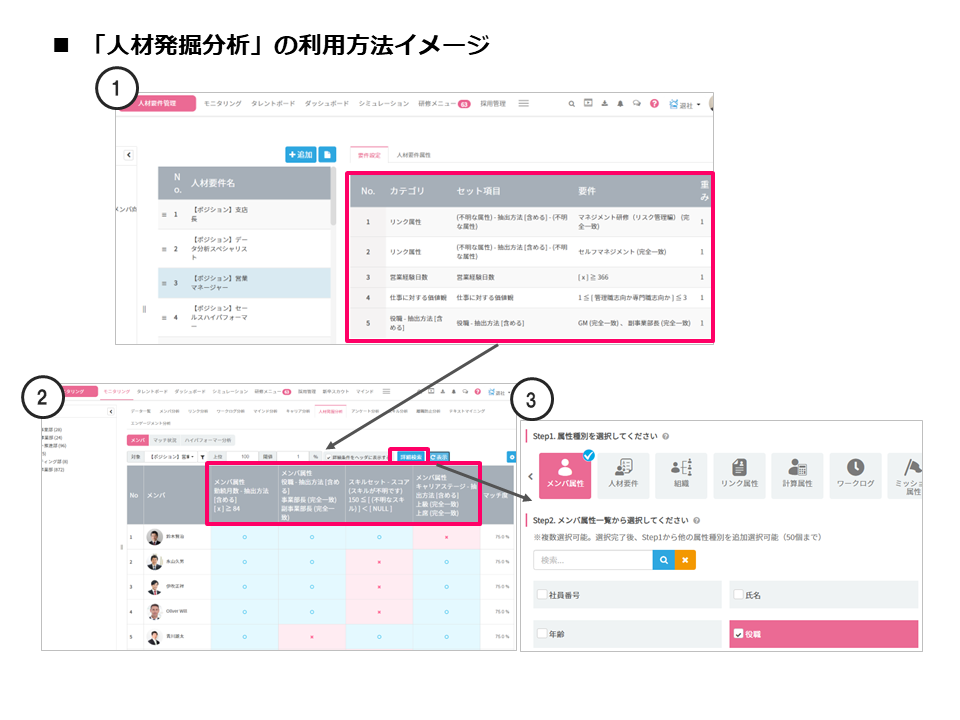Image resolution: width=960 pixels, height=720 pixels.
Task: Open the 【ポジション】 target dropdown in panel 2
Action: point(172,457)
